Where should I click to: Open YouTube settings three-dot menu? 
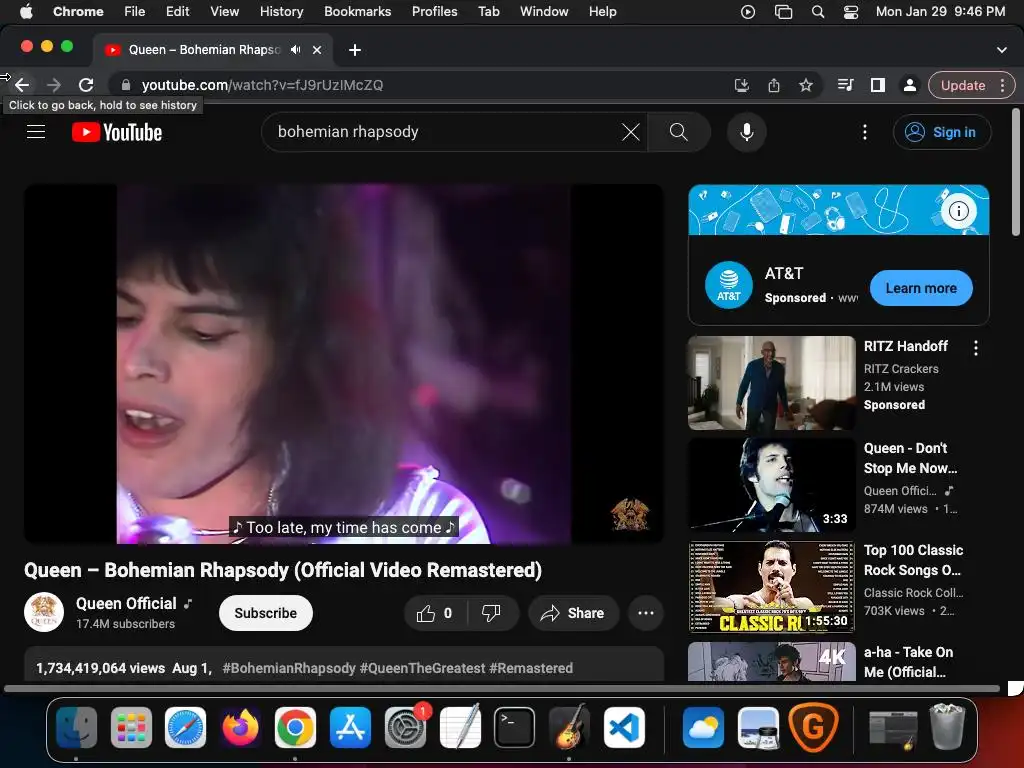[x=865, y=132]
